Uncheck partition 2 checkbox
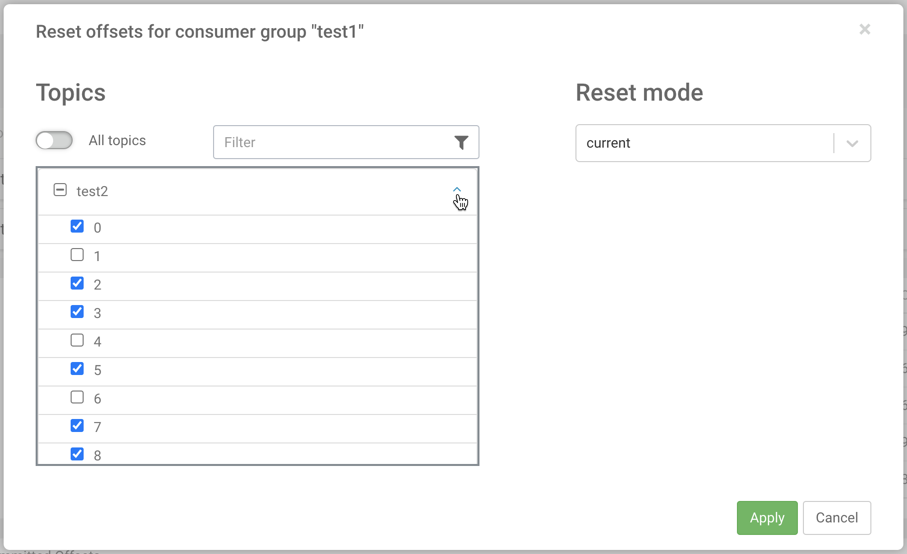The image size is (907, 554). (77, 284)
